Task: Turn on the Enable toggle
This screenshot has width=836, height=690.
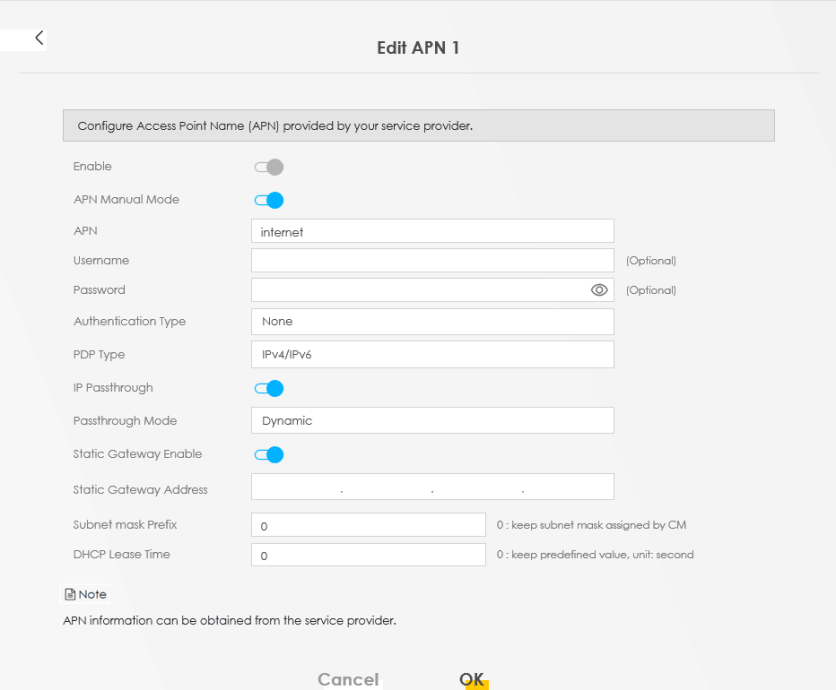Action: tap(269, 167)
